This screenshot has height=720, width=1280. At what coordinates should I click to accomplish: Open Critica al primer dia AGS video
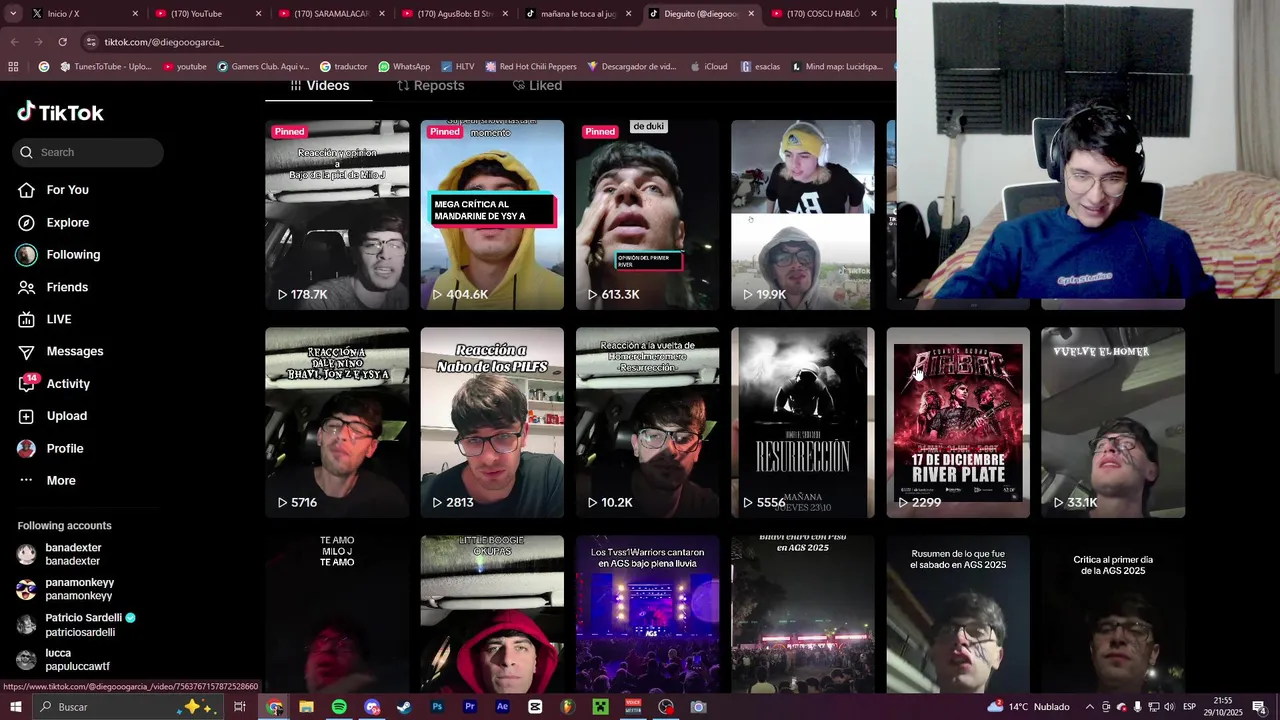(x=1113, y=614)
